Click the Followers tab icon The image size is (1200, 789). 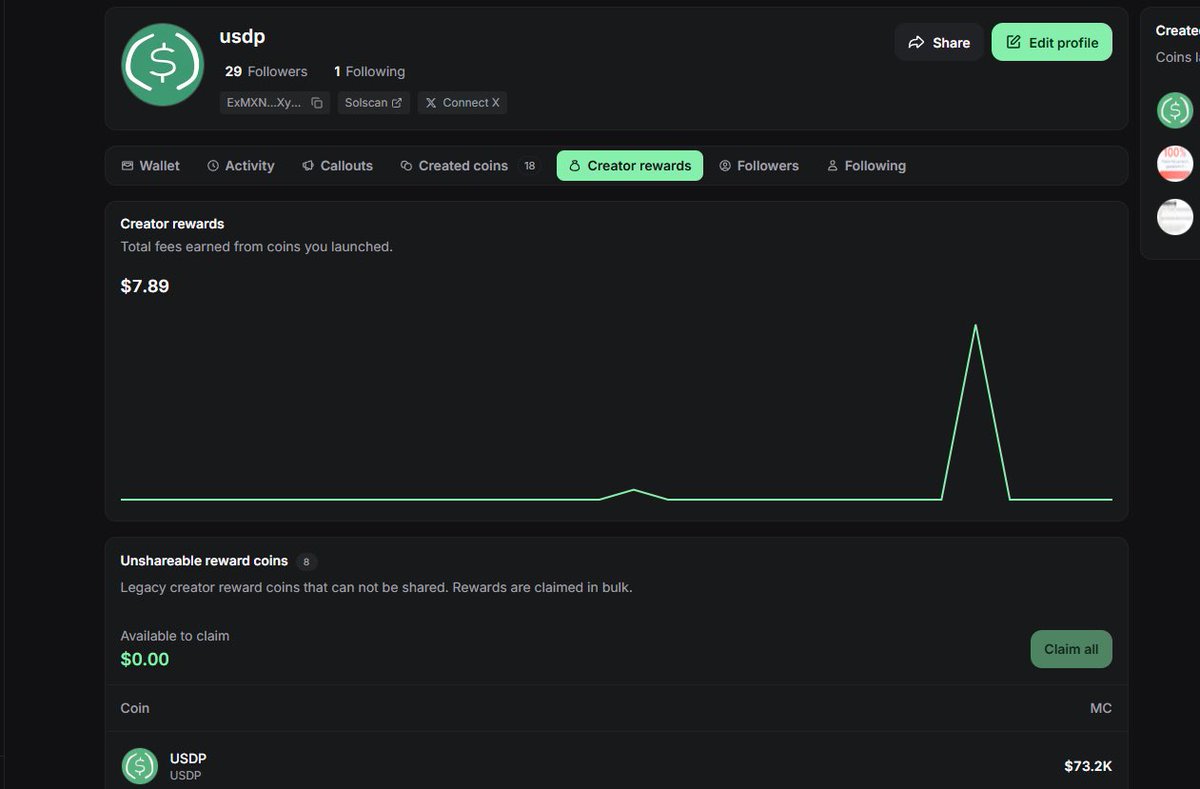(x=725, y=166)
